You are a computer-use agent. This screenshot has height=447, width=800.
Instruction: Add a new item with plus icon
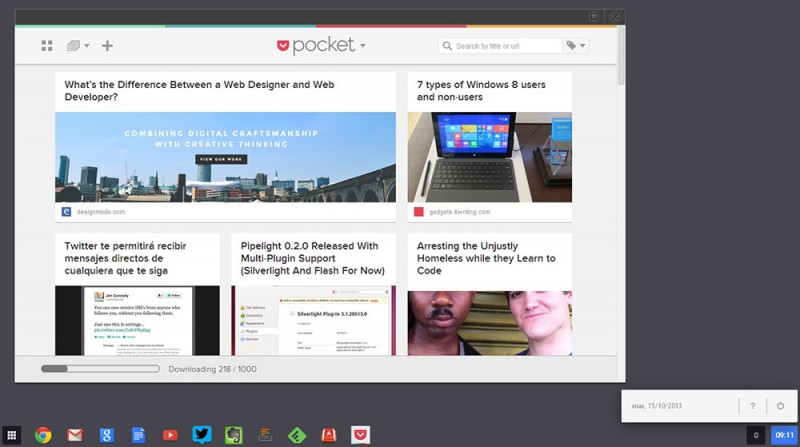point(107,46)
